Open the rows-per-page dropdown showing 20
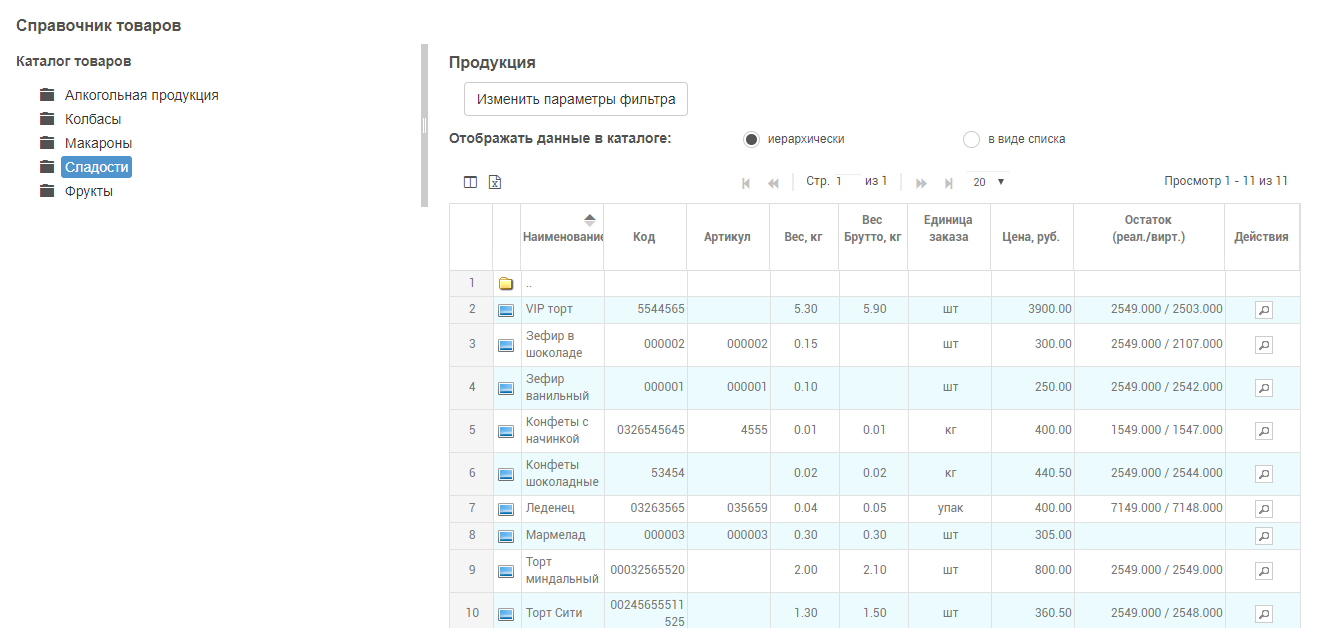Screen dimensions: 1338x628 988,182
